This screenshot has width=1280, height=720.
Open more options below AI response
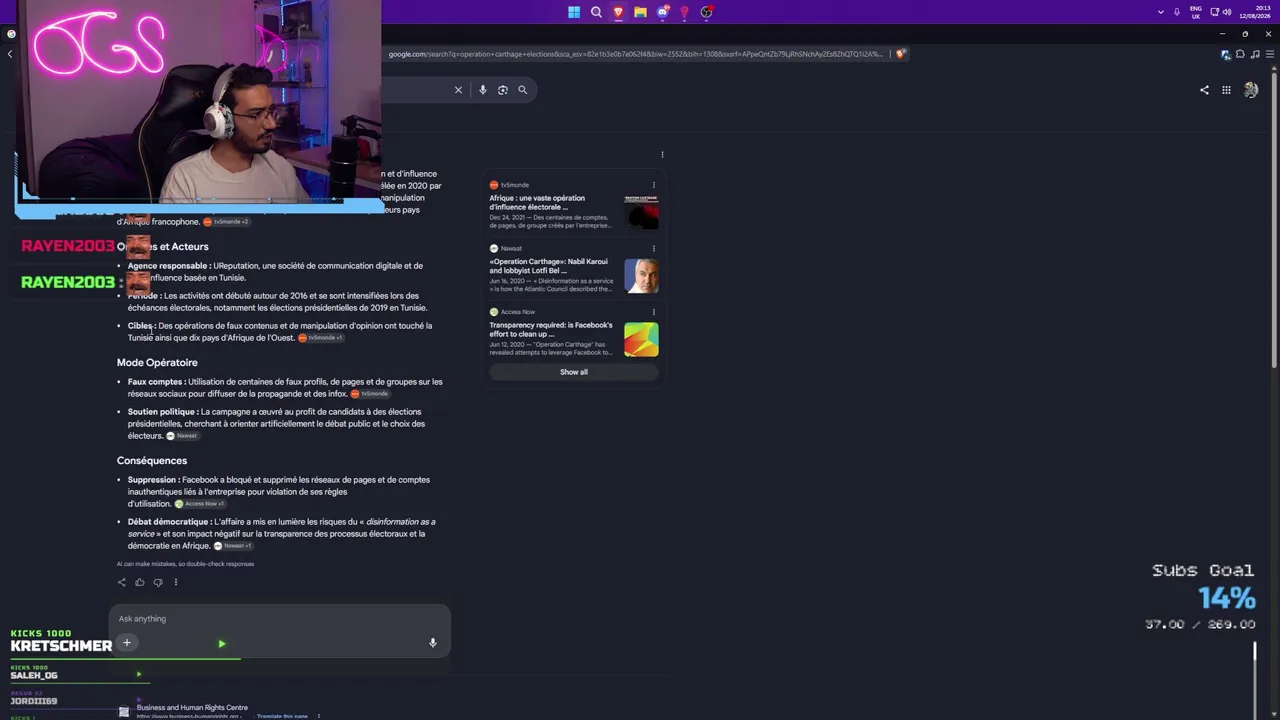point(175,582)
